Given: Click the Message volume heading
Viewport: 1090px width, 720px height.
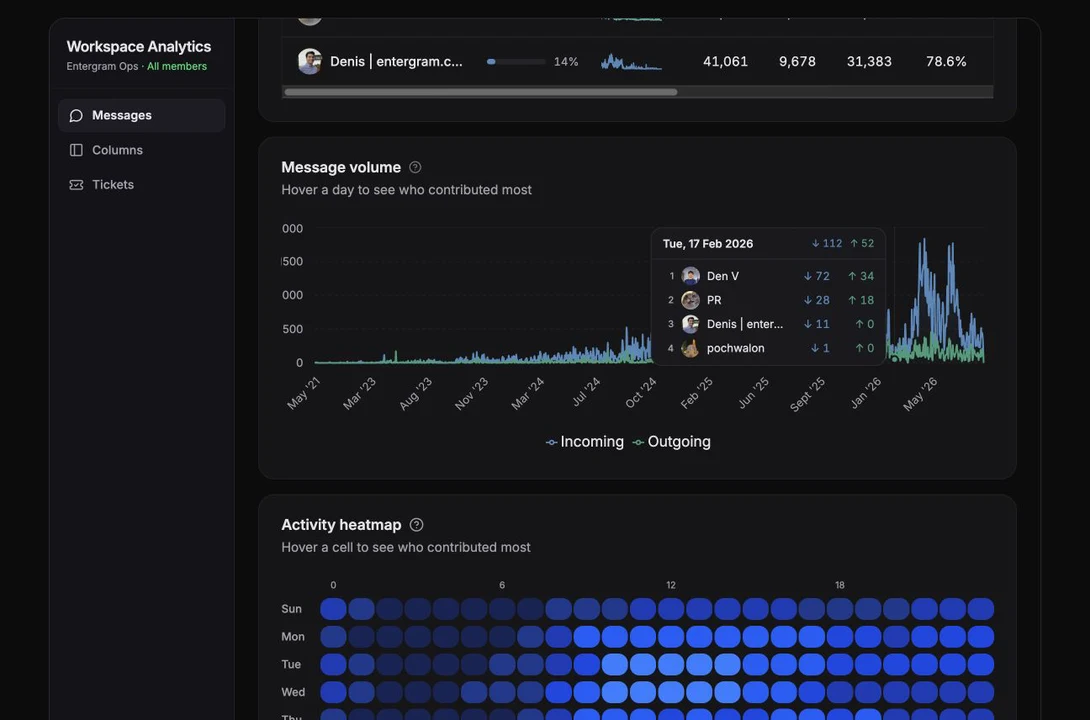Looking at the screenshot, I should (341, 167).
